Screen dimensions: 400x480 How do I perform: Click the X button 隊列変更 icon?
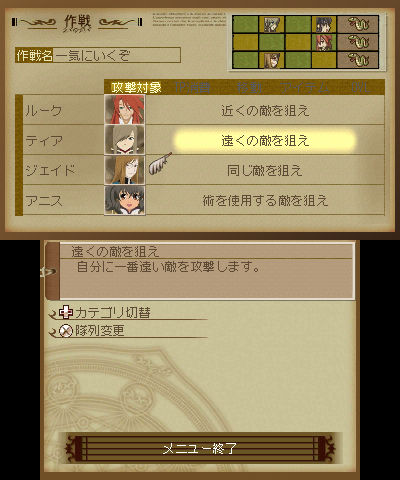(66, 331)
